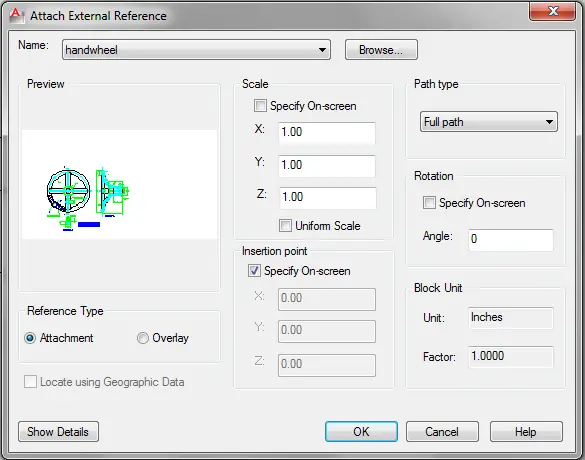This screenshot has height=460, width=585.
Task: Click the Scale Y value field
Action: click(327, 165)
